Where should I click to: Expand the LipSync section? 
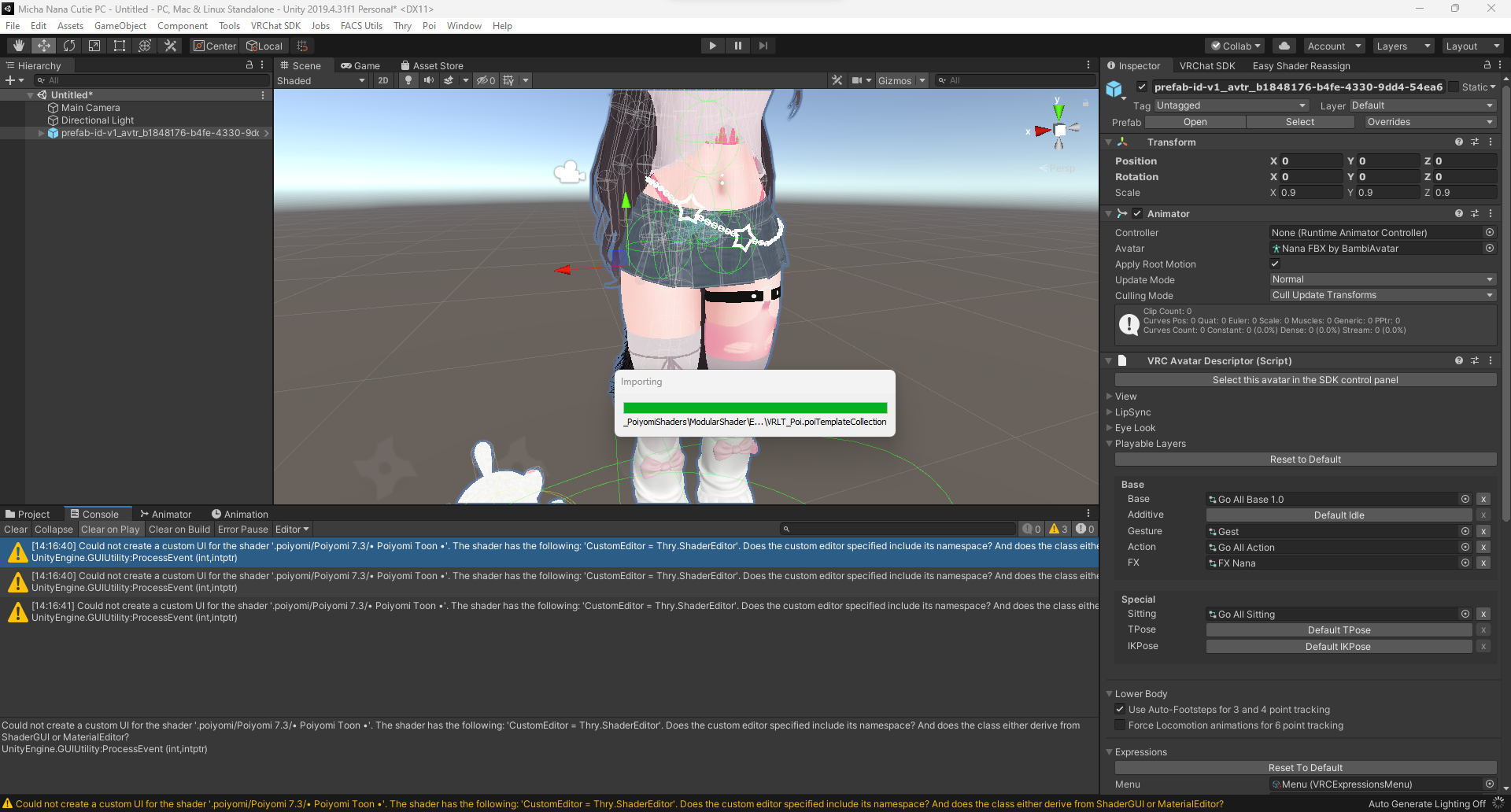pyautogui.click(x=1132, y=412)
